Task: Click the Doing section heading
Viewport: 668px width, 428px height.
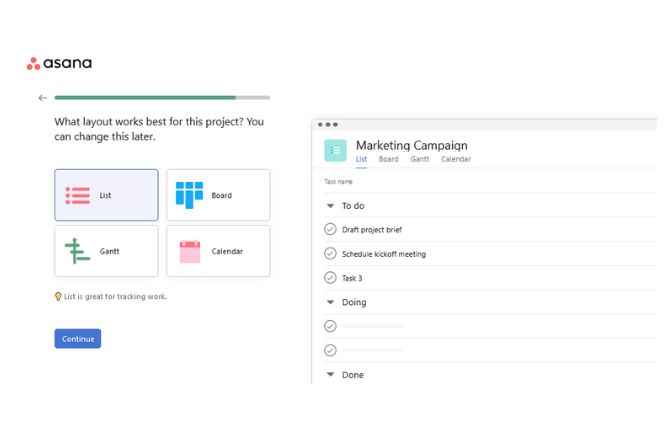Action: pos(354,302)
